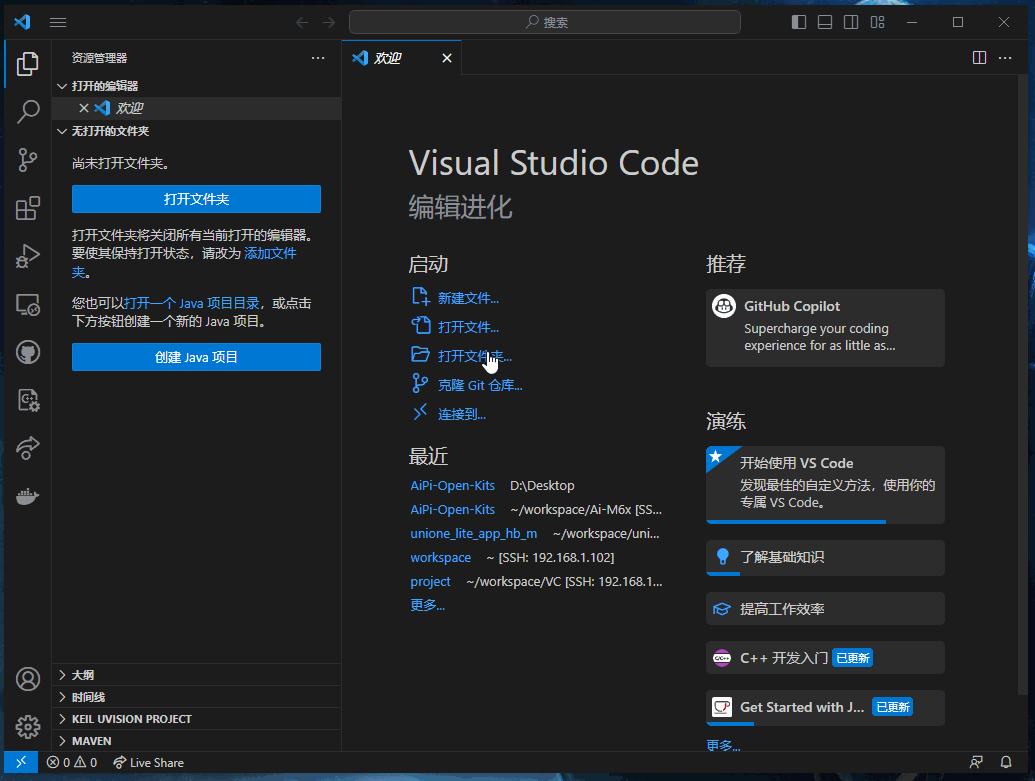Open recent workspace SSH folder

[x=440, y=558]
